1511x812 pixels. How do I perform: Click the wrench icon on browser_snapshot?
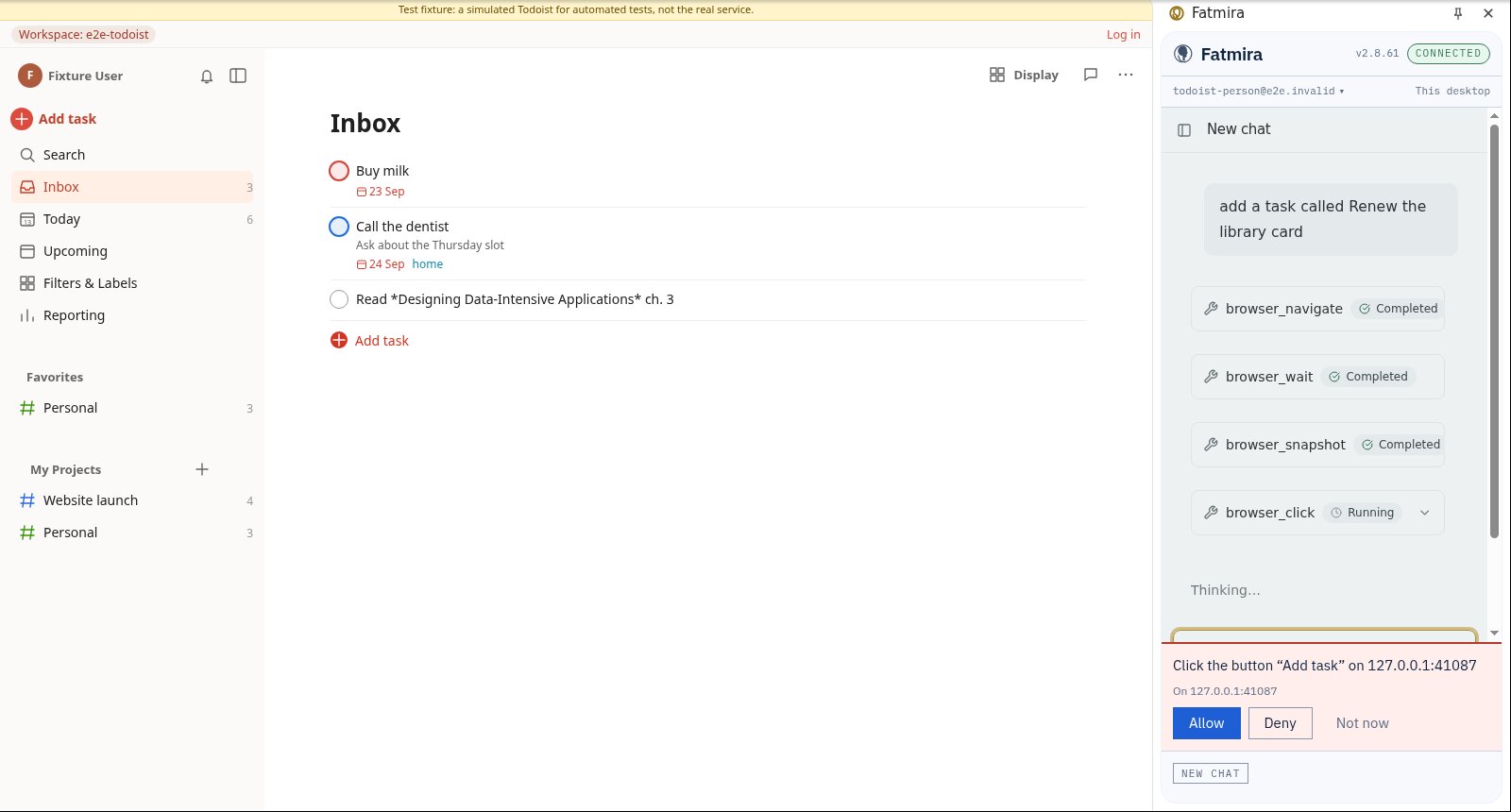tap(1211, 445)
